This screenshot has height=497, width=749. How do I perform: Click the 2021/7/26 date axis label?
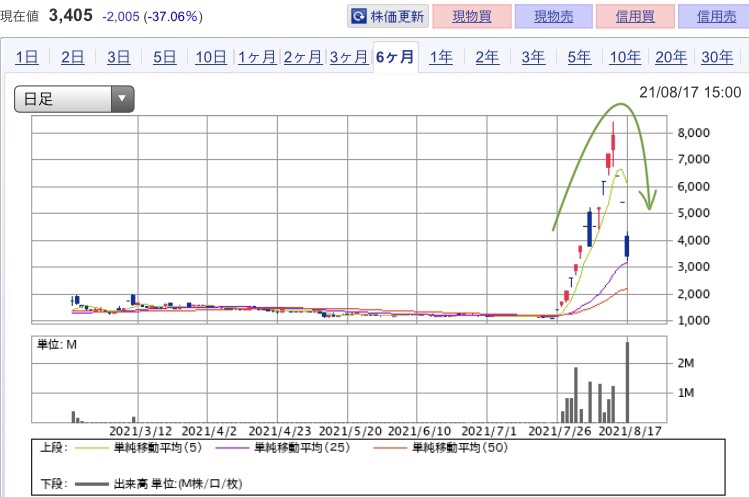tap(560, 431)
